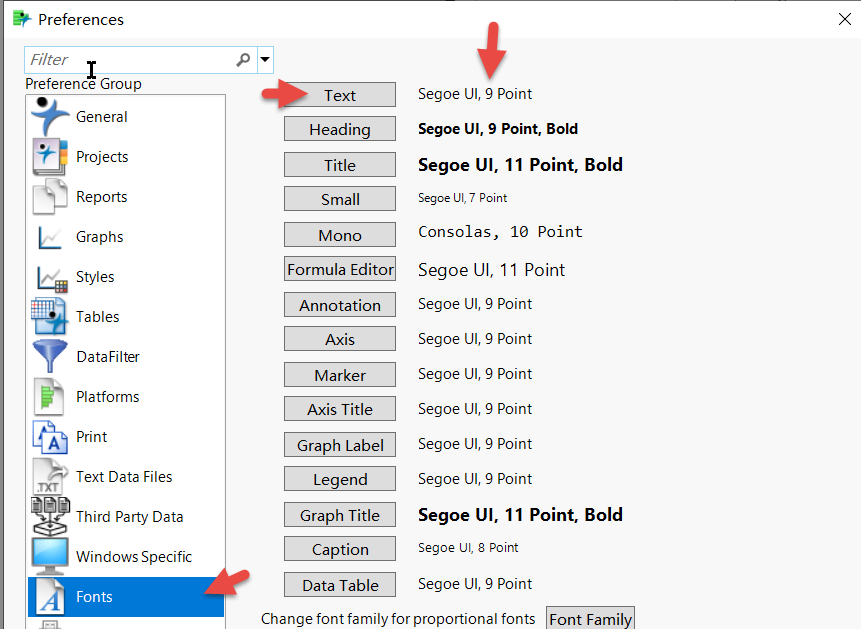Screen dimensions: 861x629
Task: Change the Small font button
Action: click(340, 199)
